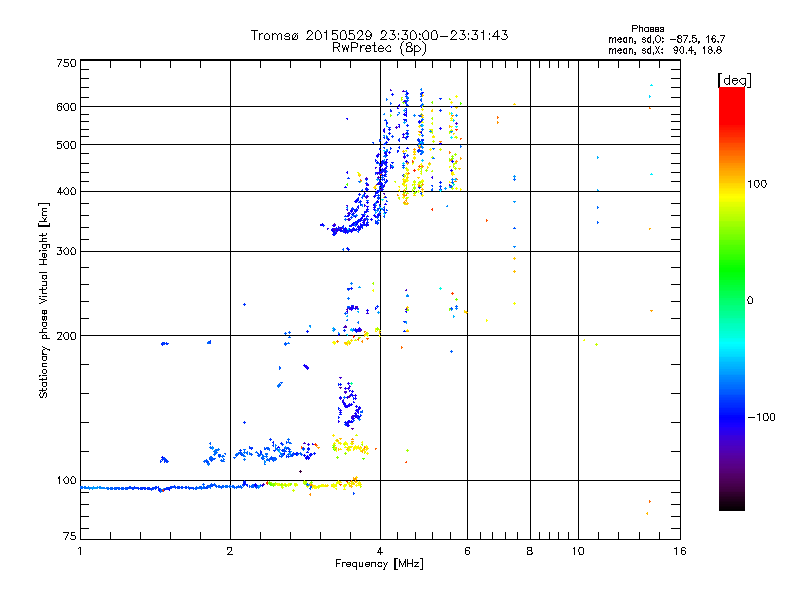Click the '600' y-axis tick label
The image size is (800, 600).
pyautogui.click(x=66, y=107)
